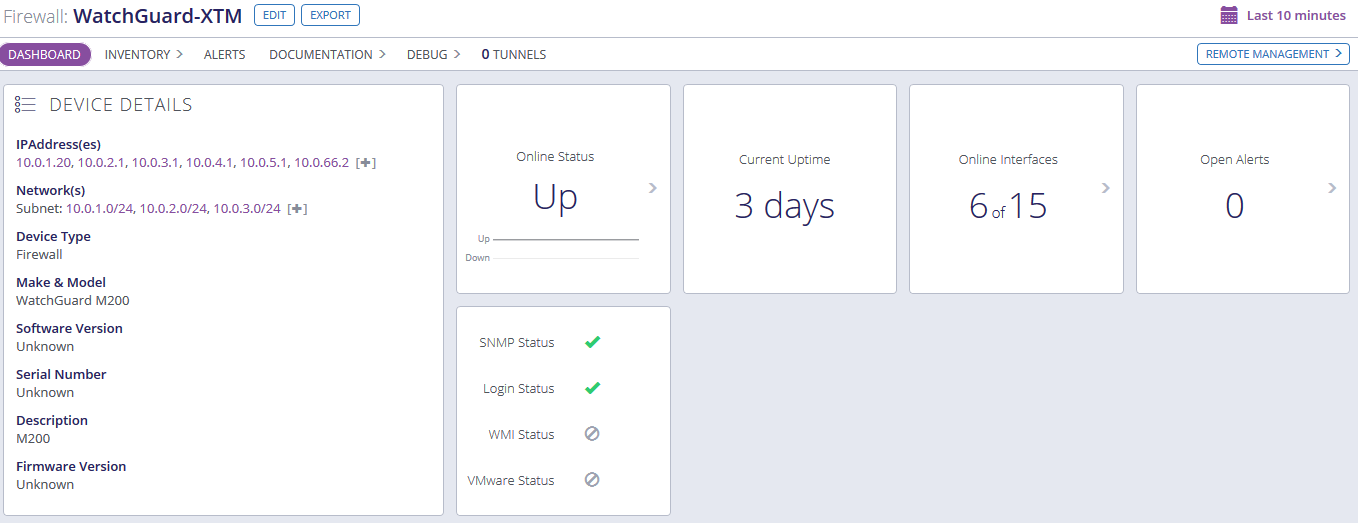Click the Up/Down status graph line

point(565,240)
